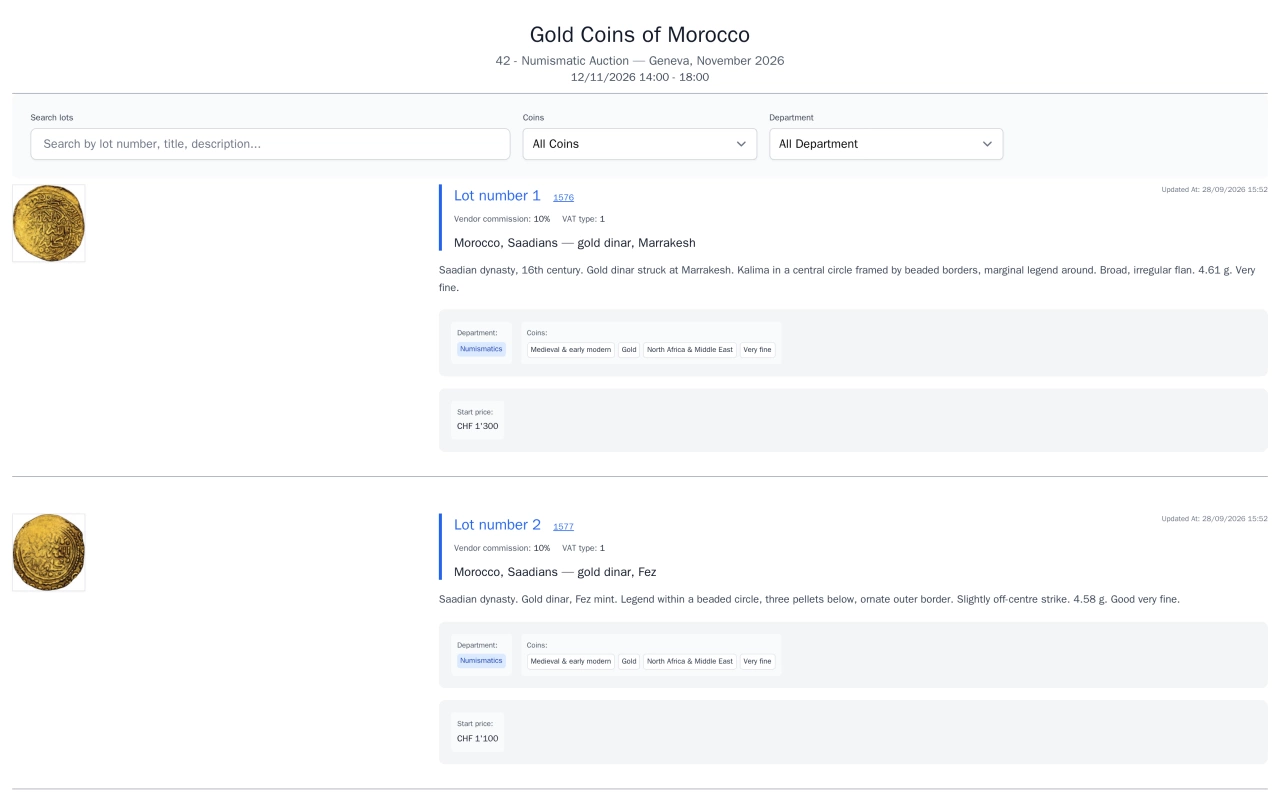Click the Numismatics badge in Lot 2
Screen dimensions: 1280x800
tap(481, 661)
